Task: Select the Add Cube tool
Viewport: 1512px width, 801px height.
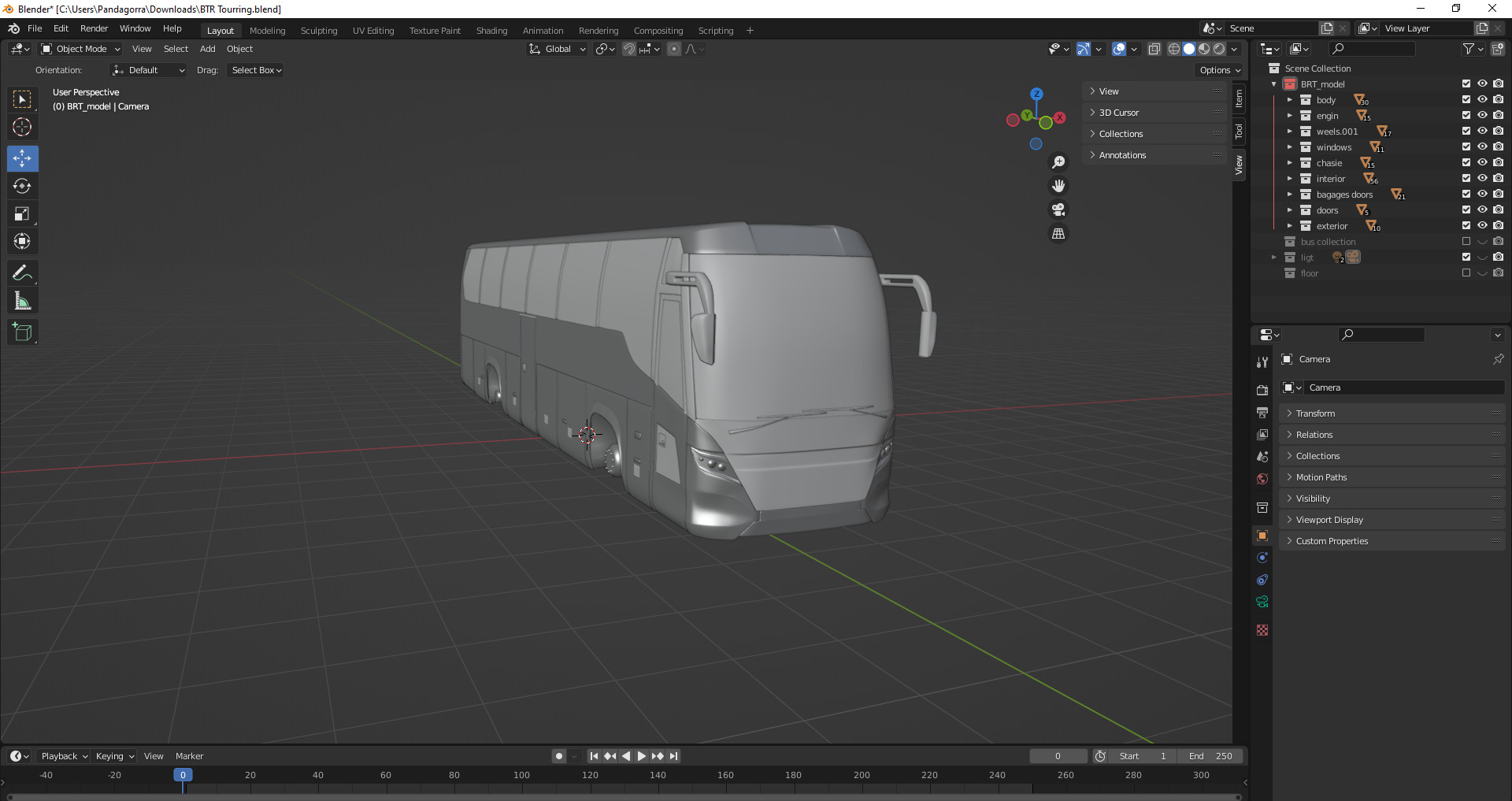Action: tap(22, 332)
